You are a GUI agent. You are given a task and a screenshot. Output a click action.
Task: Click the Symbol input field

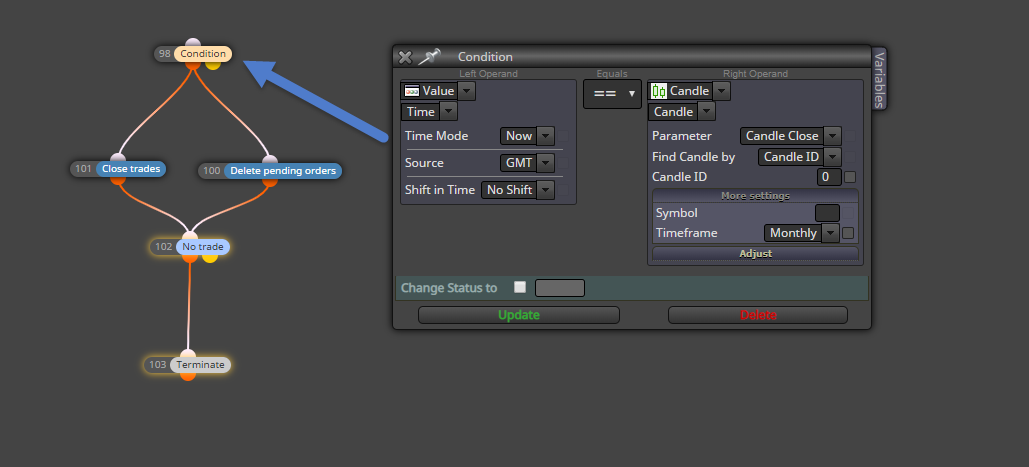point(827,213)
